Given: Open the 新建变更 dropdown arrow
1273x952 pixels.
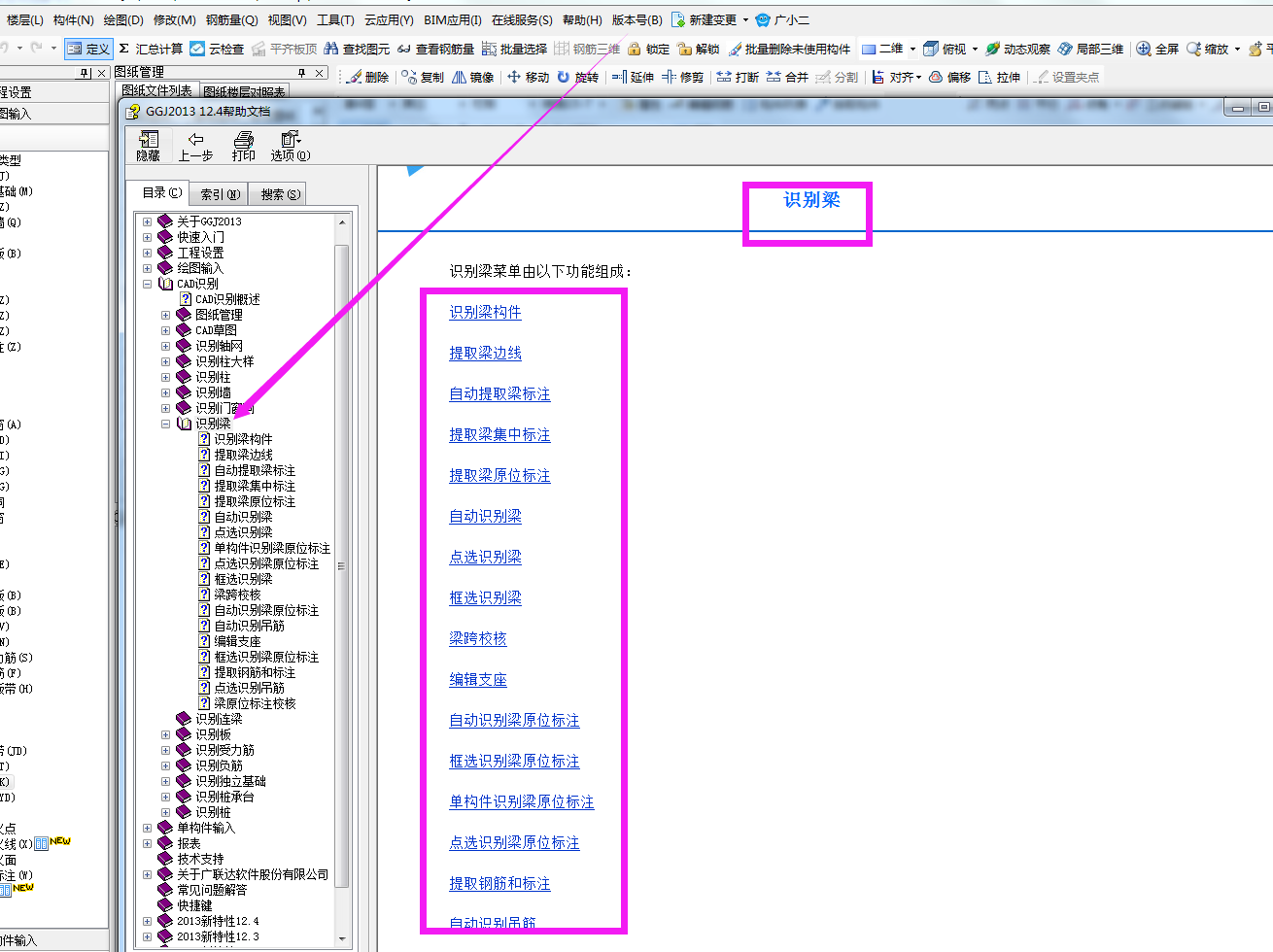Looking at the screenshot, I should tap(745, 19).
